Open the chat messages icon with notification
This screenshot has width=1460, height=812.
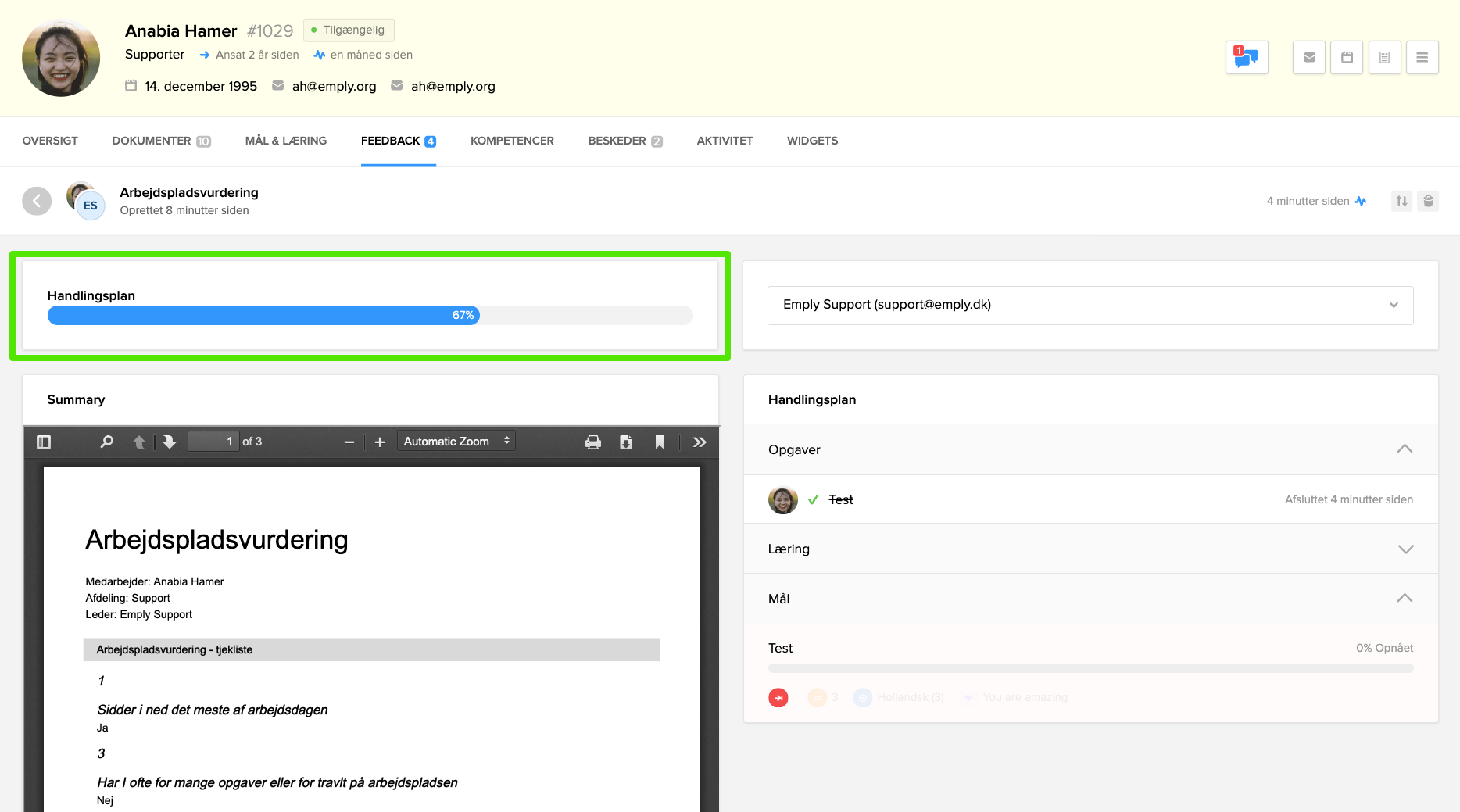tap(1246, 58)
